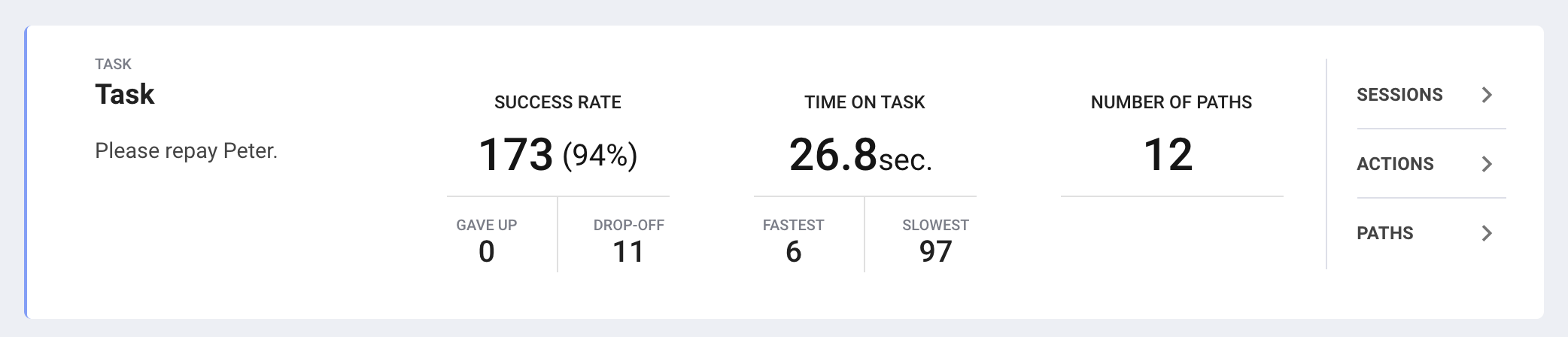The image size is (1568, 337).
Task: Click the chevron arrow next to PATHS
Action: click(1486, 233)
